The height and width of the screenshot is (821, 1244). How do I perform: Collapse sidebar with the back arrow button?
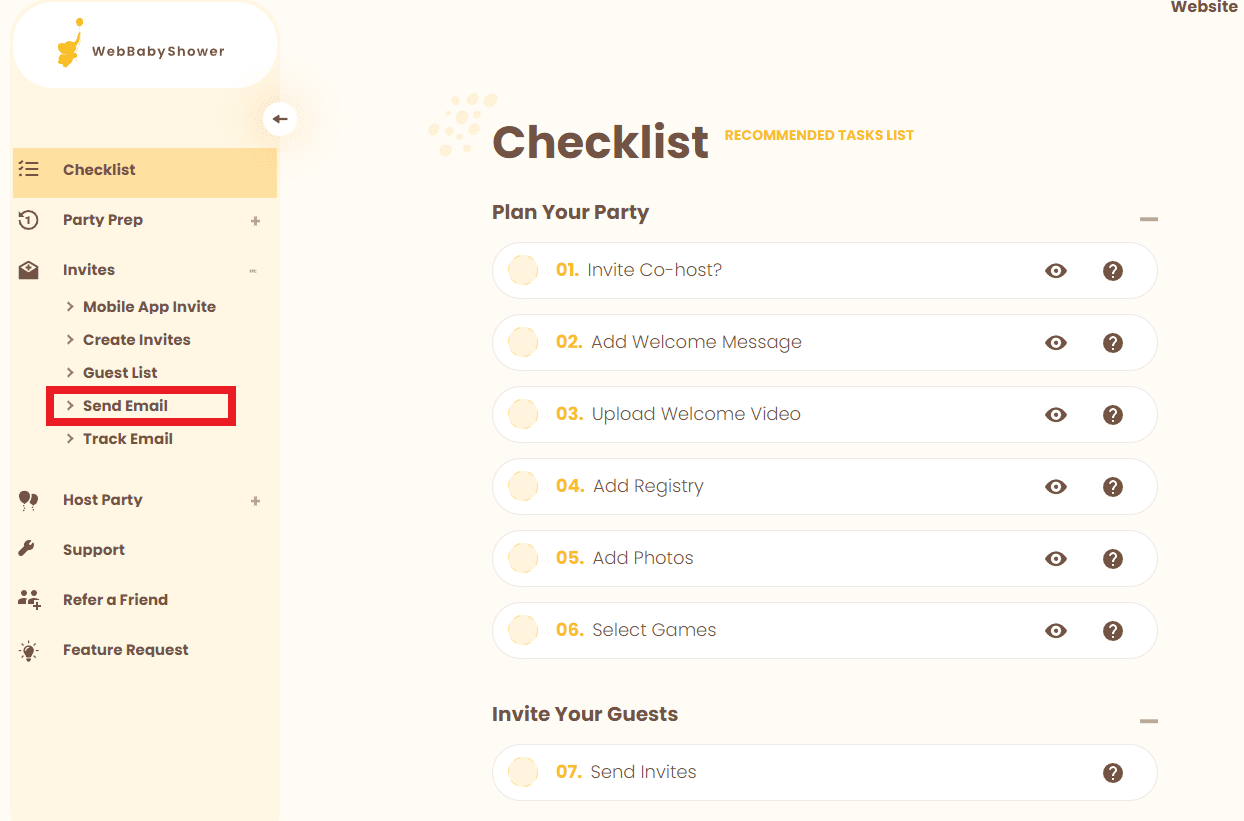click(280, 119)
